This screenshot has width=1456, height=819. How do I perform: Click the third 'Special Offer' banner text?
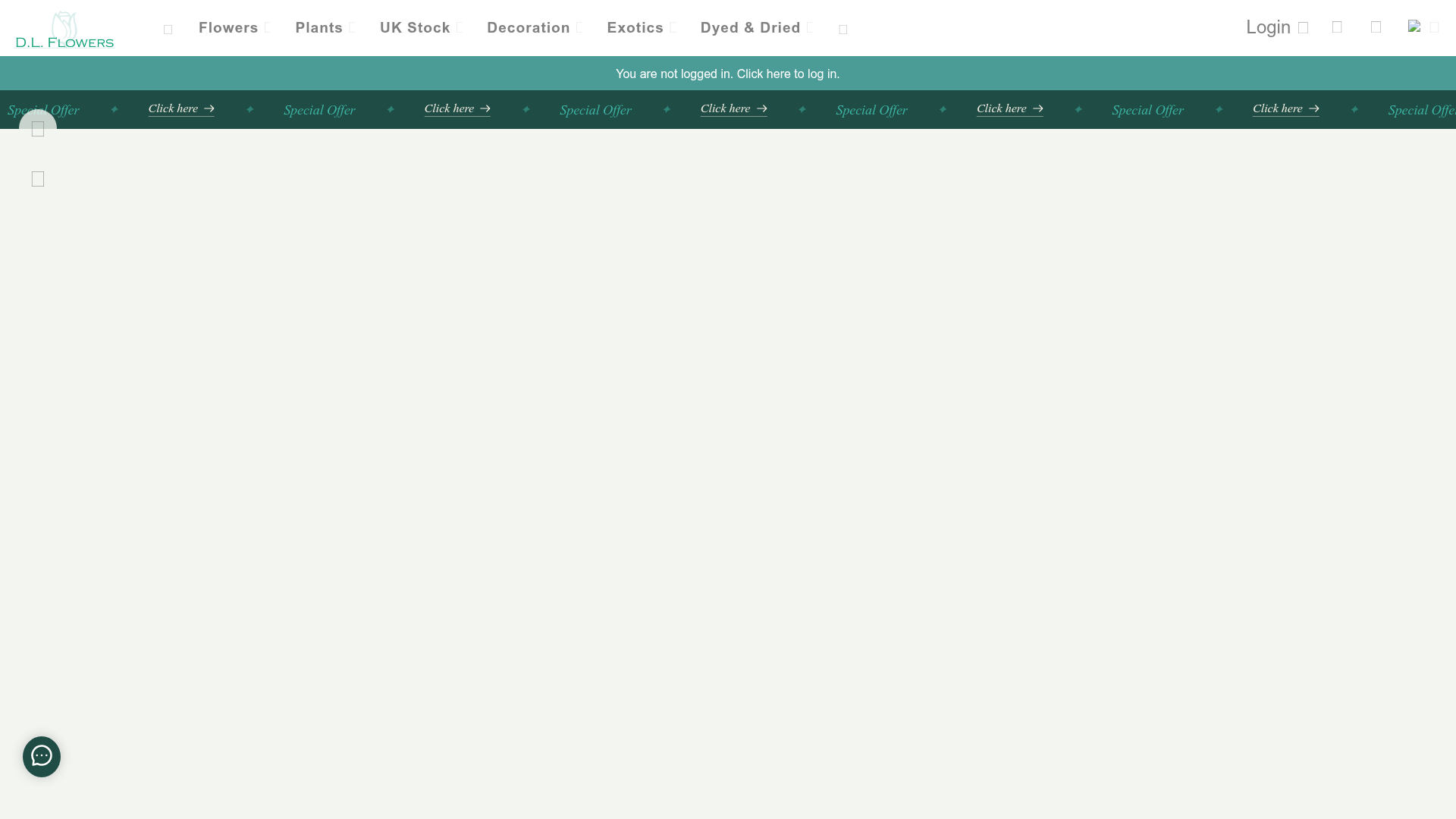click(x=595, y=110)
